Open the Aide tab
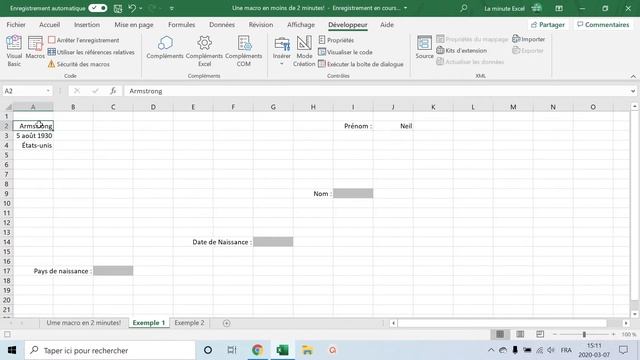Image resolution: width=640 pixels, height=360 pixels. click(387, 24)
